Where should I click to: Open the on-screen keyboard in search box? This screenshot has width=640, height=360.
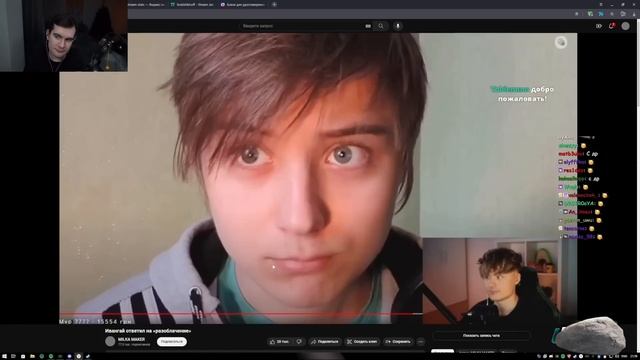(368, 26)
